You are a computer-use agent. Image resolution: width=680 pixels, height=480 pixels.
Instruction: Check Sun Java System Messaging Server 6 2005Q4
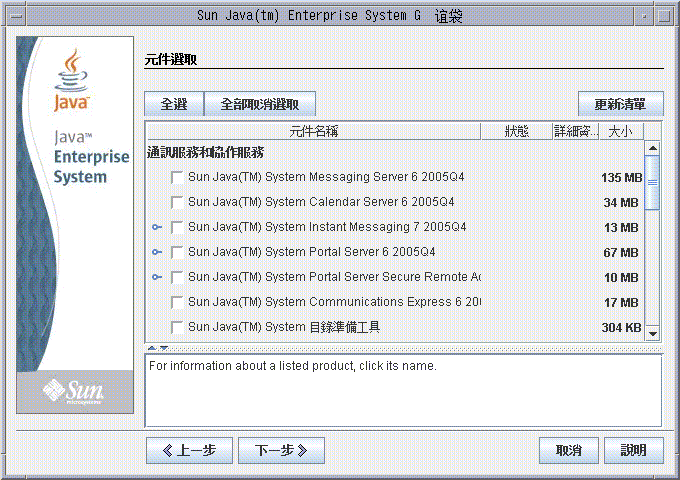(x=177, y=177)
